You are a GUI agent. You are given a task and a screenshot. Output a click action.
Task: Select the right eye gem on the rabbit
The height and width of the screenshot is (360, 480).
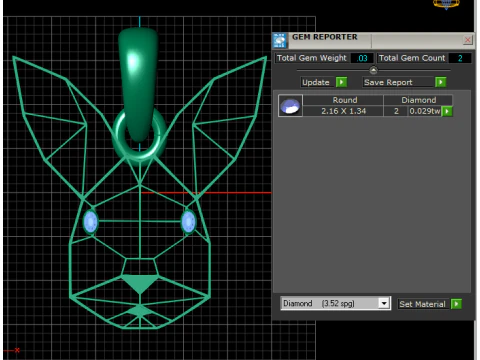pos(188,222)
